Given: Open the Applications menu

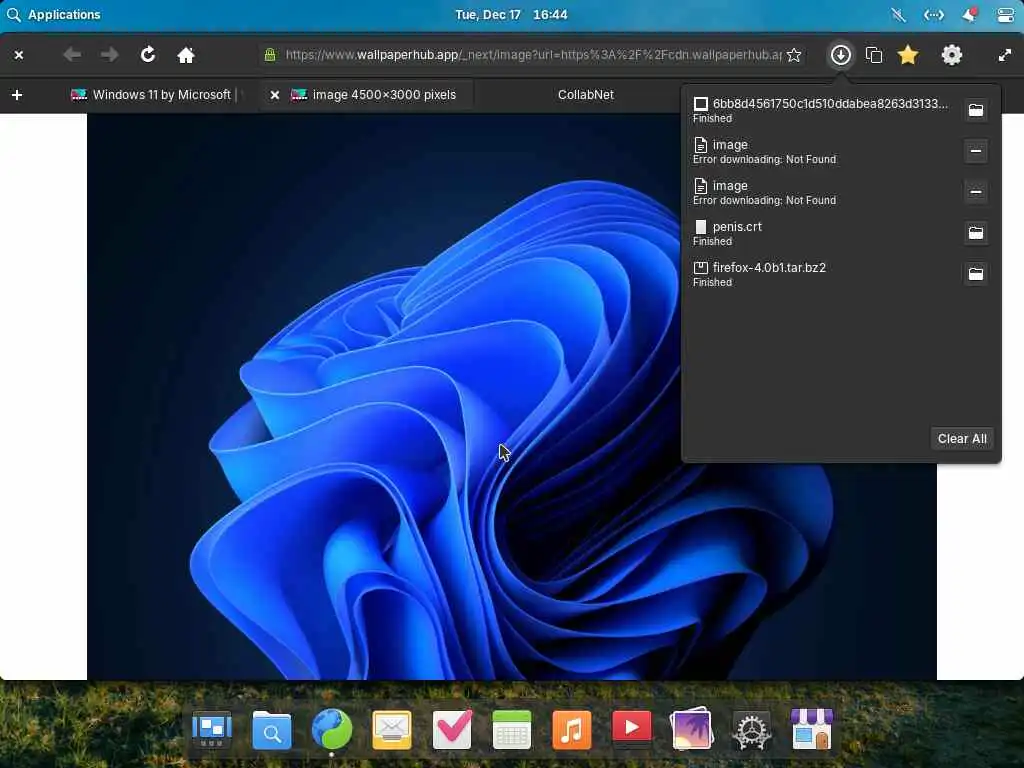Looking at the screenshot, I should (x=54, y=14).
